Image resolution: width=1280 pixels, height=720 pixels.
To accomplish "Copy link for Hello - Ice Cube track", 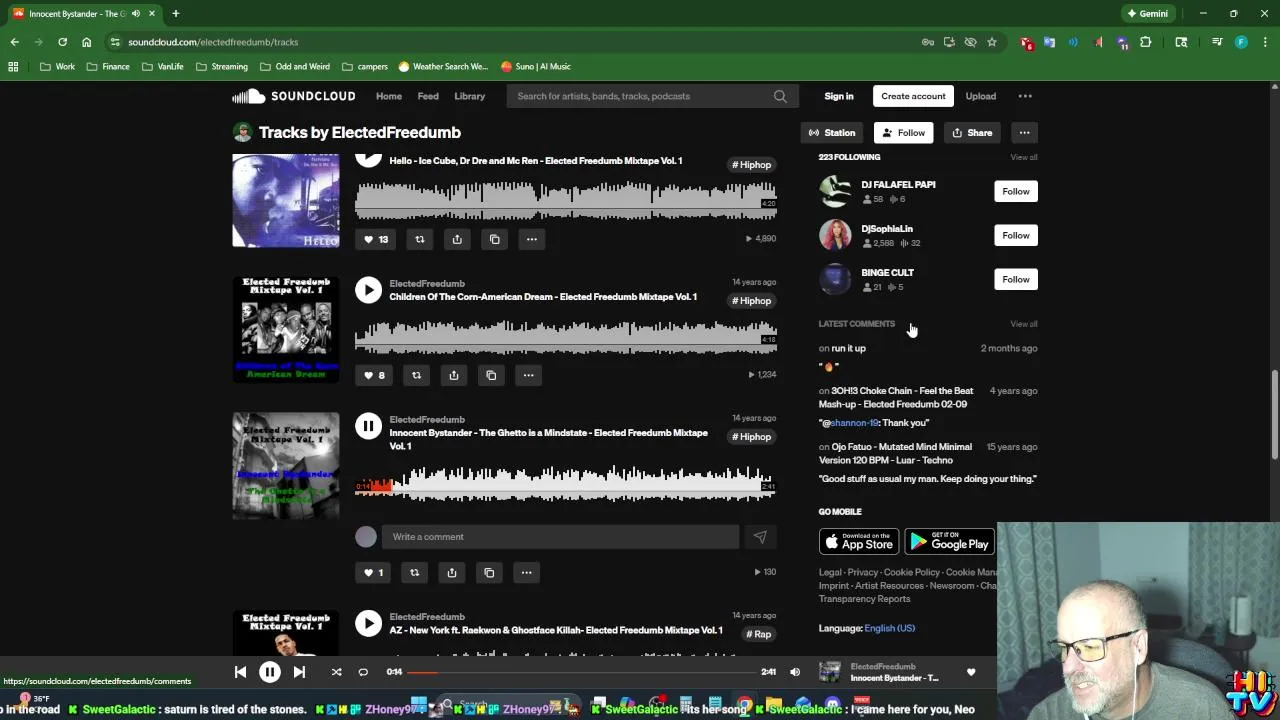I will click(x=494, y=239).
